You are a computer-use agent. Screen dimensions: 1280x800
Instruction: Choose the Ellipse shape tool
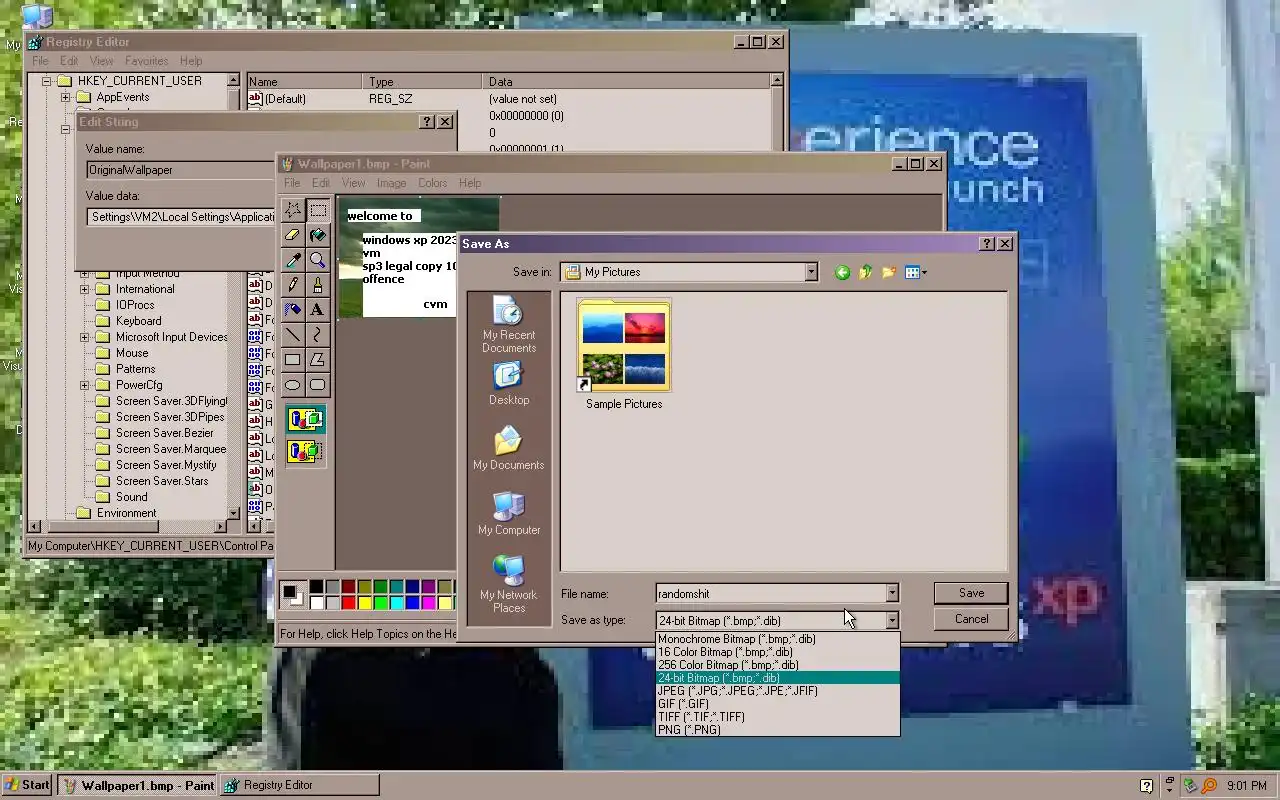[x=292, y=385]
